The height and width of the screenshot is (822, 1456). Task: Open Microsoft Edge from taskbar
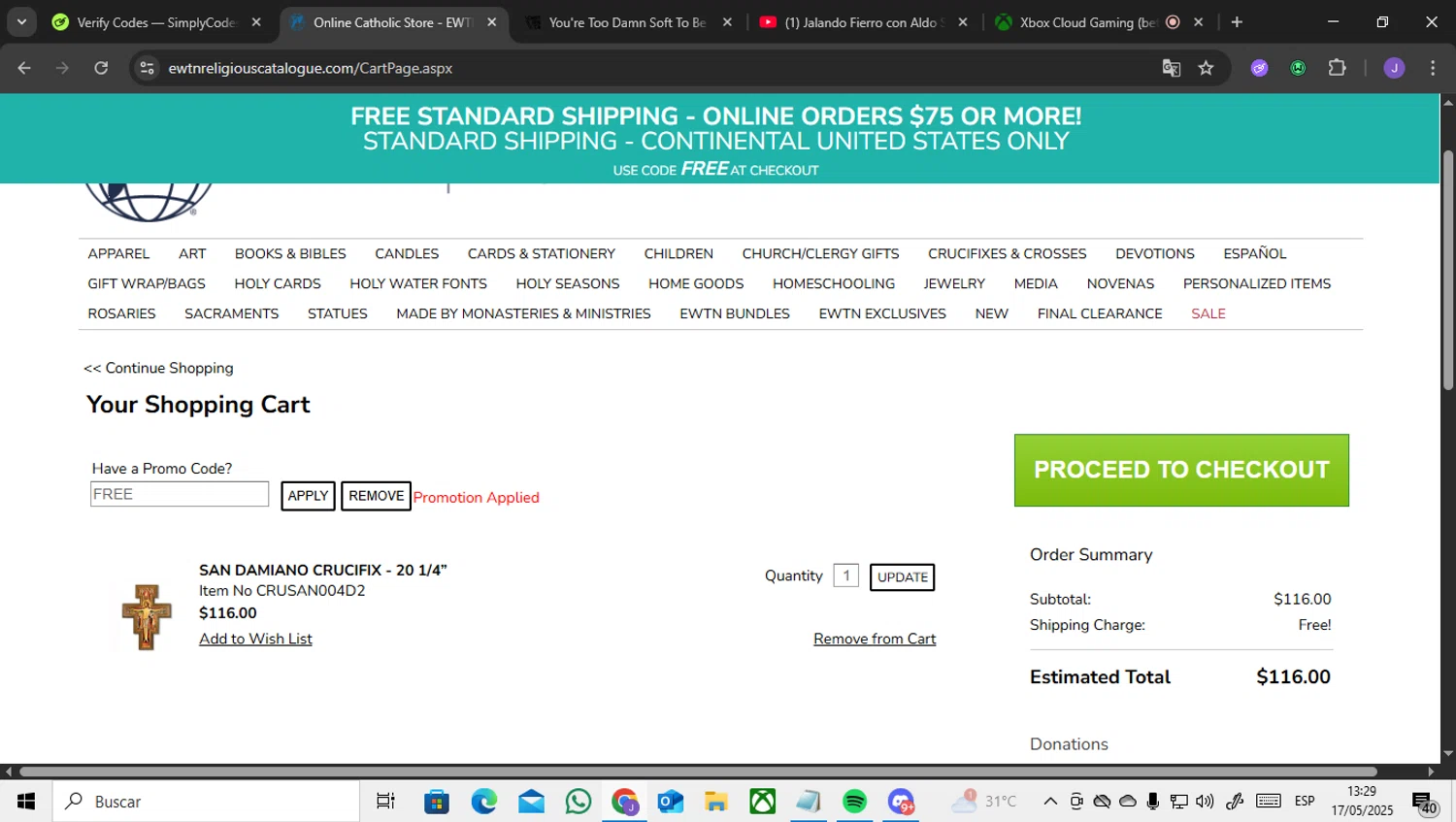coord(483,802)
